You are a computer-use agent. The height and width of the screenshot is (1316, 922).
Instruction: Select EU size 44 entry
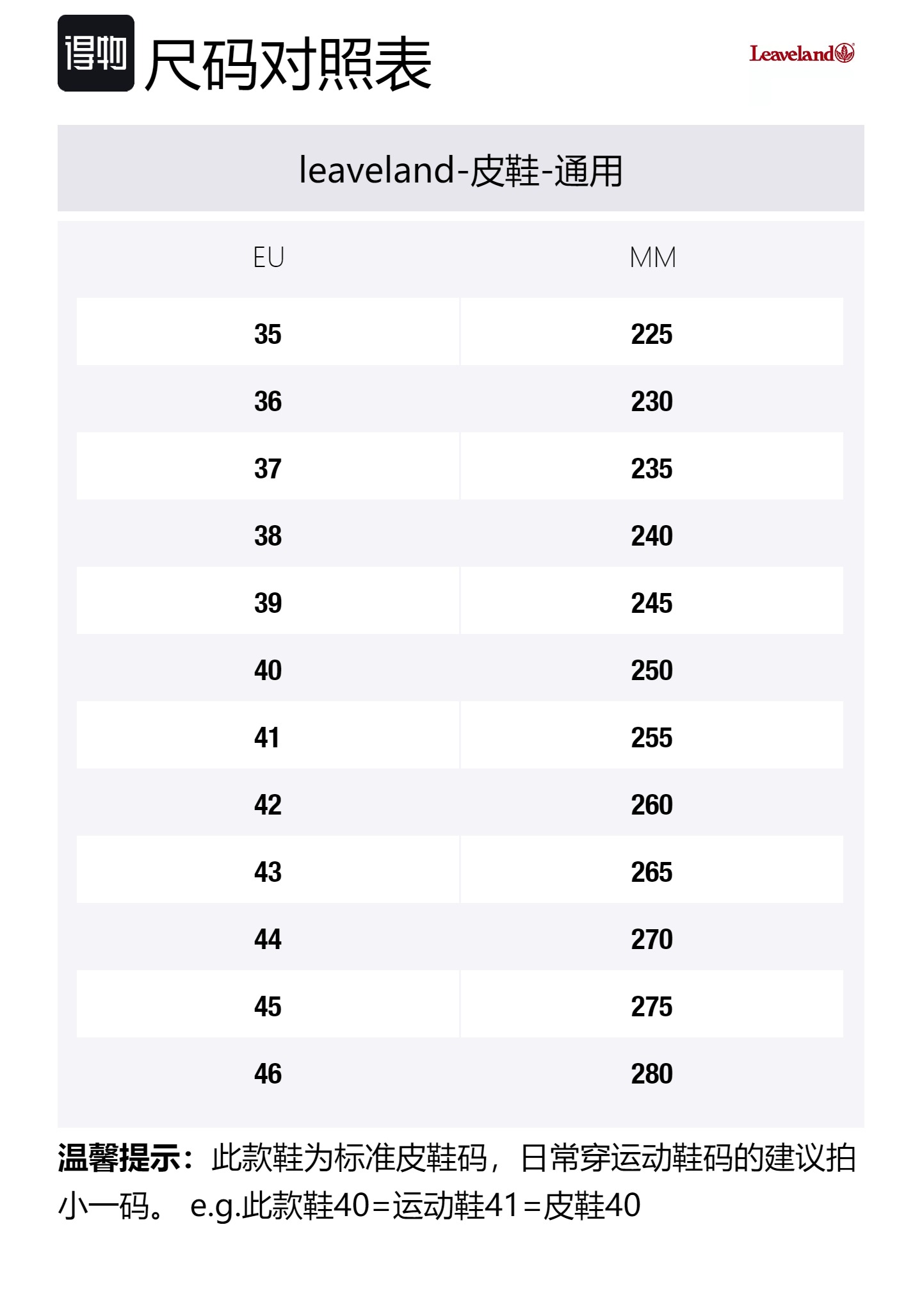coord(268,939)
